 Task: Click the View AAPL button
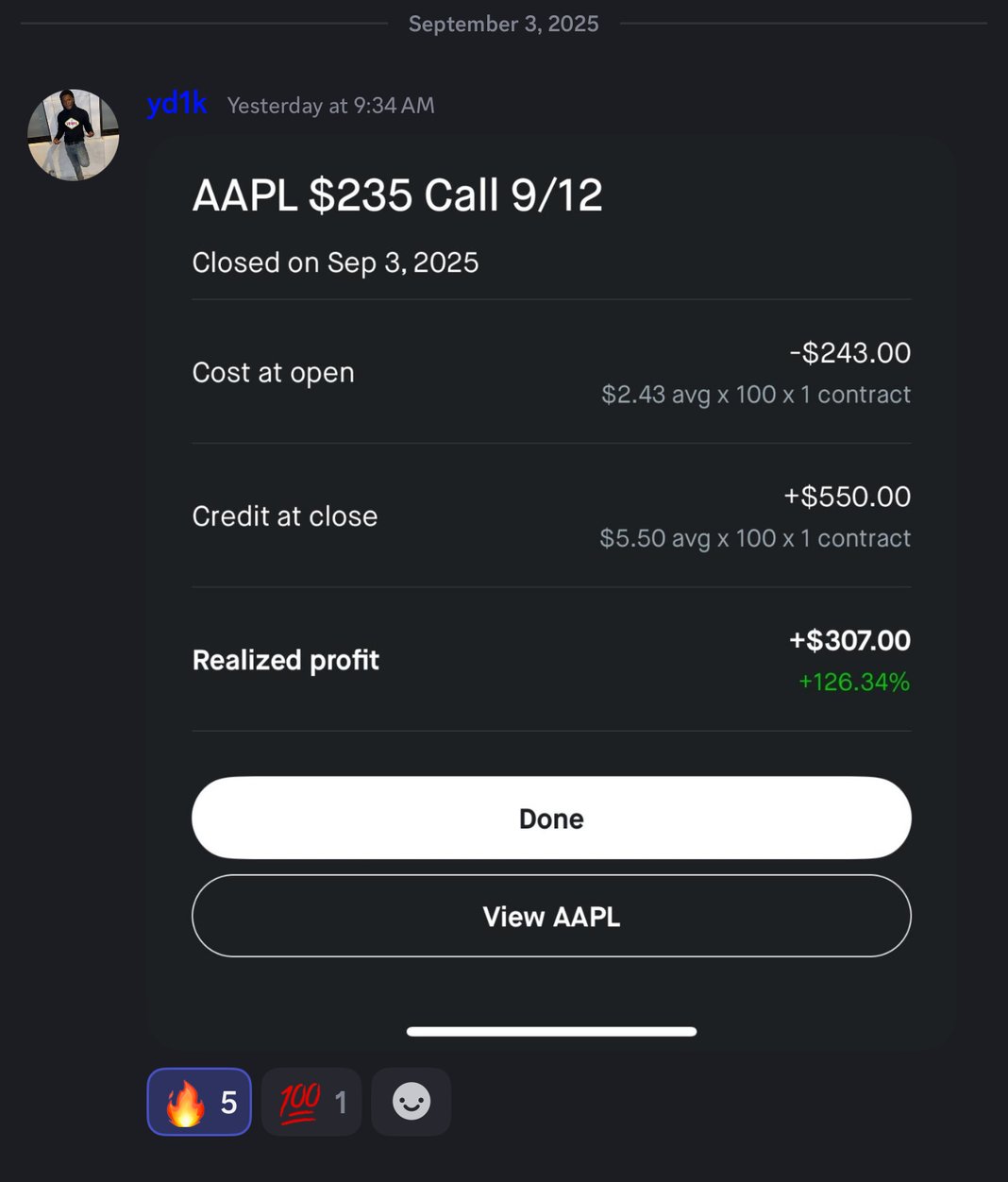click(551, 916)
